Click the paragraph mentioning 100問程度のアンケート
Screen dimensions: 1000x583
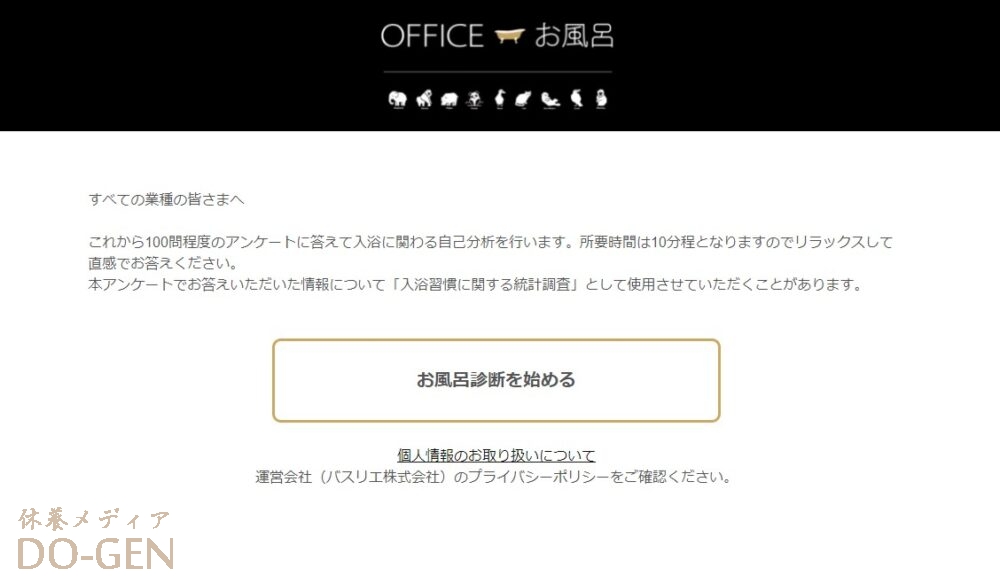pyautogui.click(x=490, y=252)
